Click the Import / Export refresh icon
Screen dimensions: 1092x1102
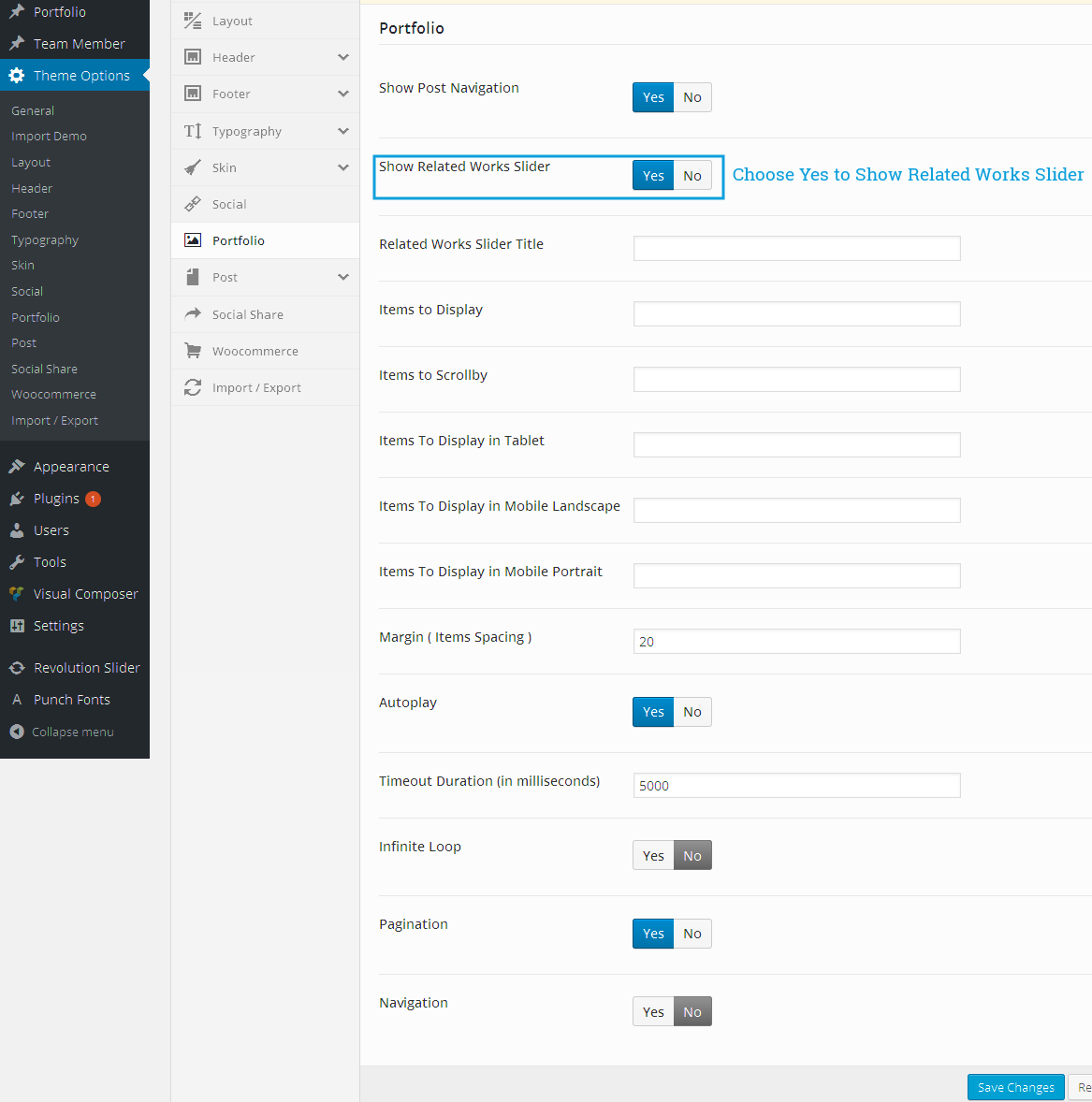193,387
